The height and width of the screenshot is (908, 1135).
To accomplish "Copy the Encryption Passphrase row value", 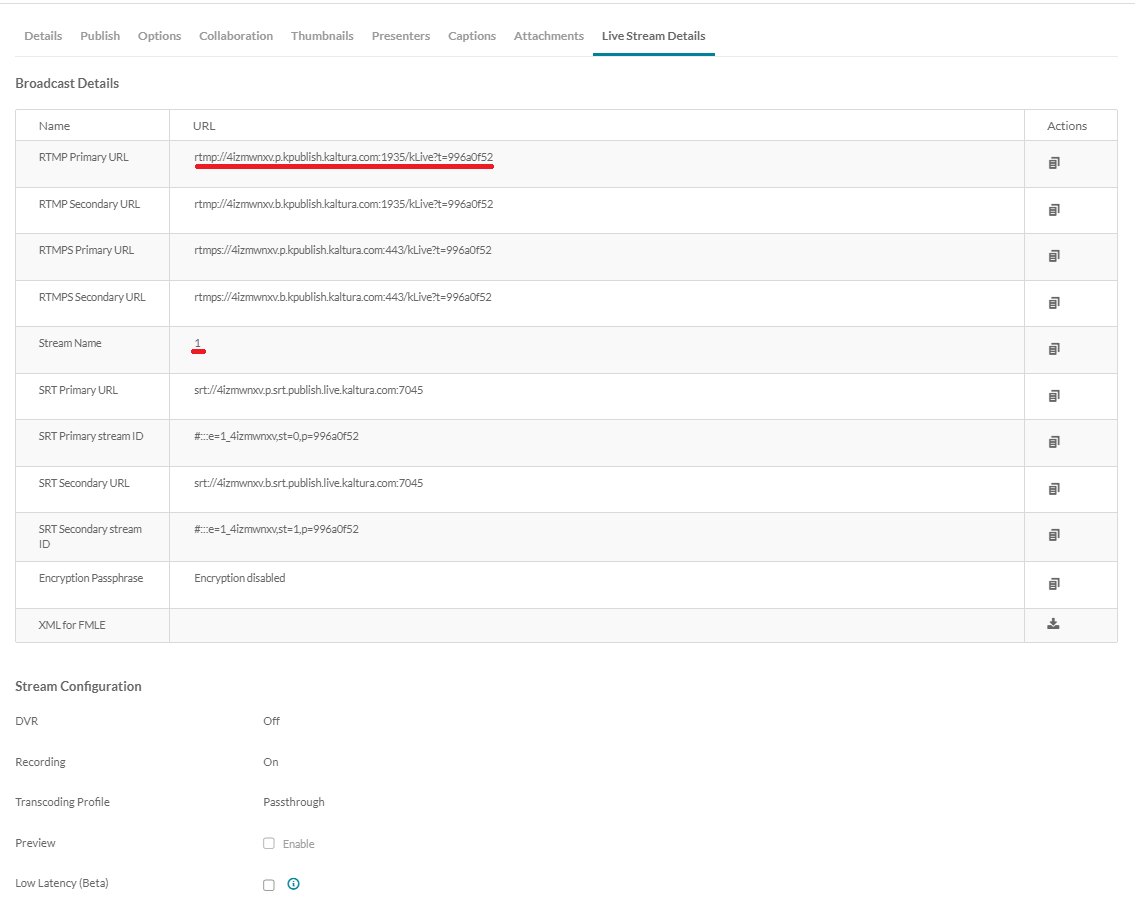I will 1053,584.
